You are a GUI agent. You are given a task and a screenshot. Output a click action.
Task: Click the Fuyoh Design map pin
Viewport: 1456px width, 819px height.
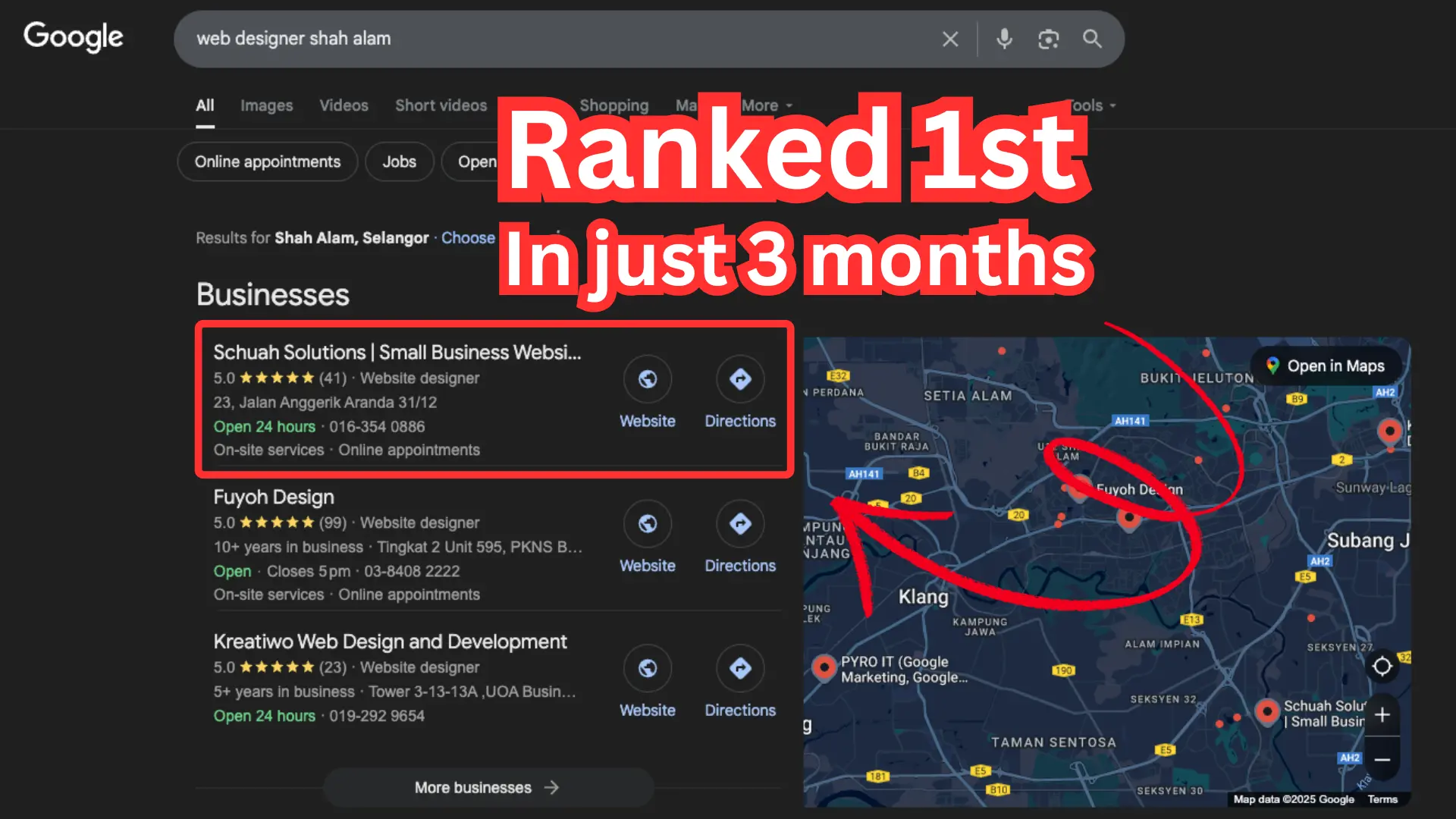point(1080,488)
